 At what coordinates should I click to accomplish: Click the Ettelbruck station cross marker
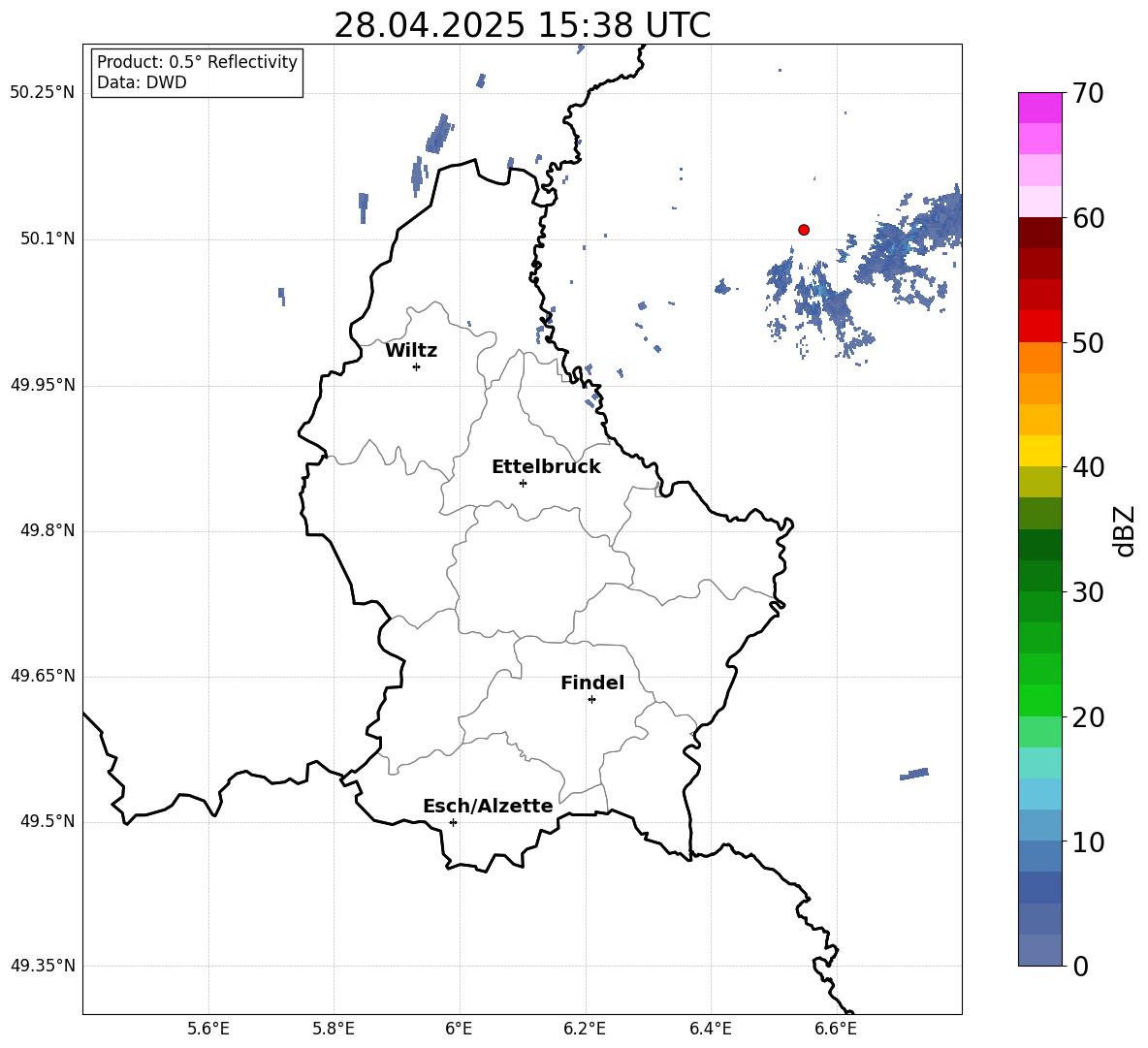click(523, 483)
